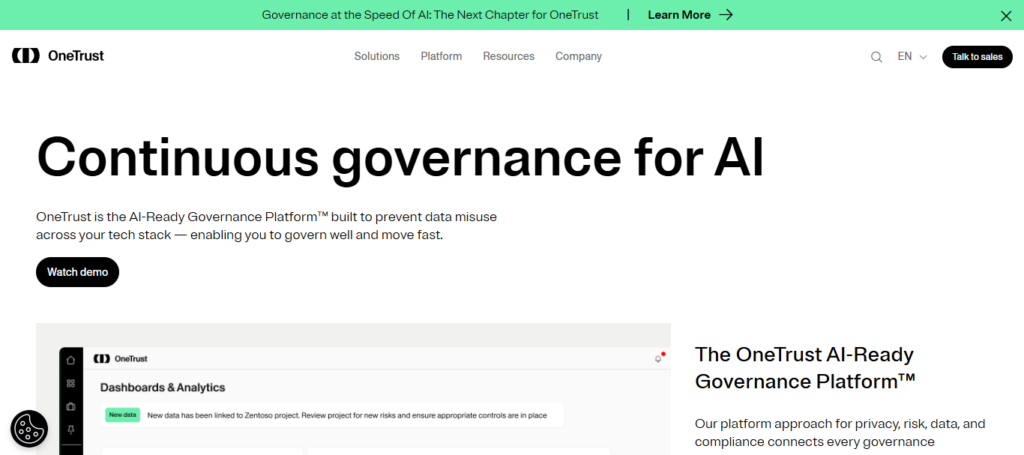The width and height of the screenshot is (1024, 455).
Task: Expand the EN language selector
Action: (912, 57)
